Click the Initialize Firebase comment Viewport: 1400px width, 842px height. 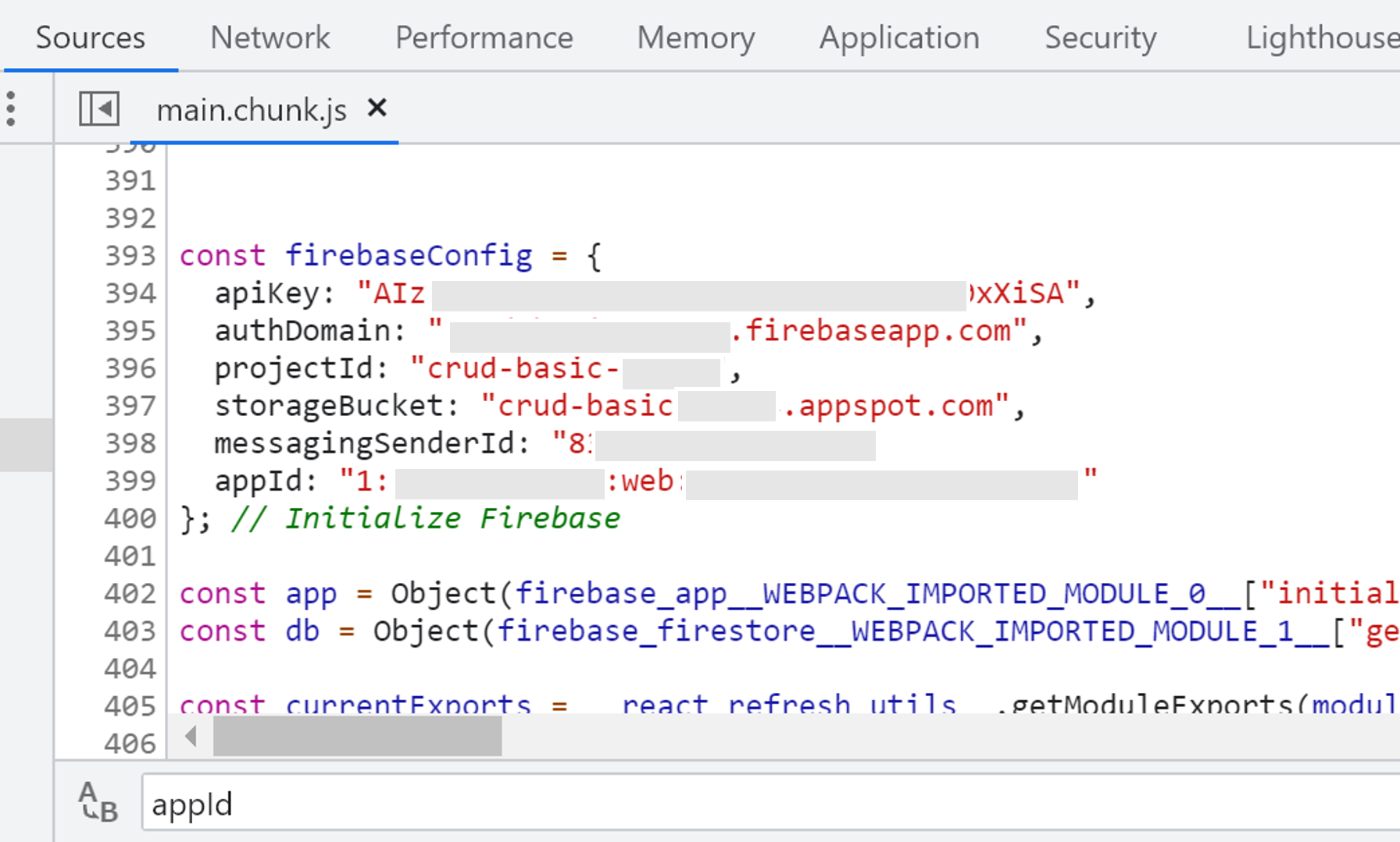point(425,519)
